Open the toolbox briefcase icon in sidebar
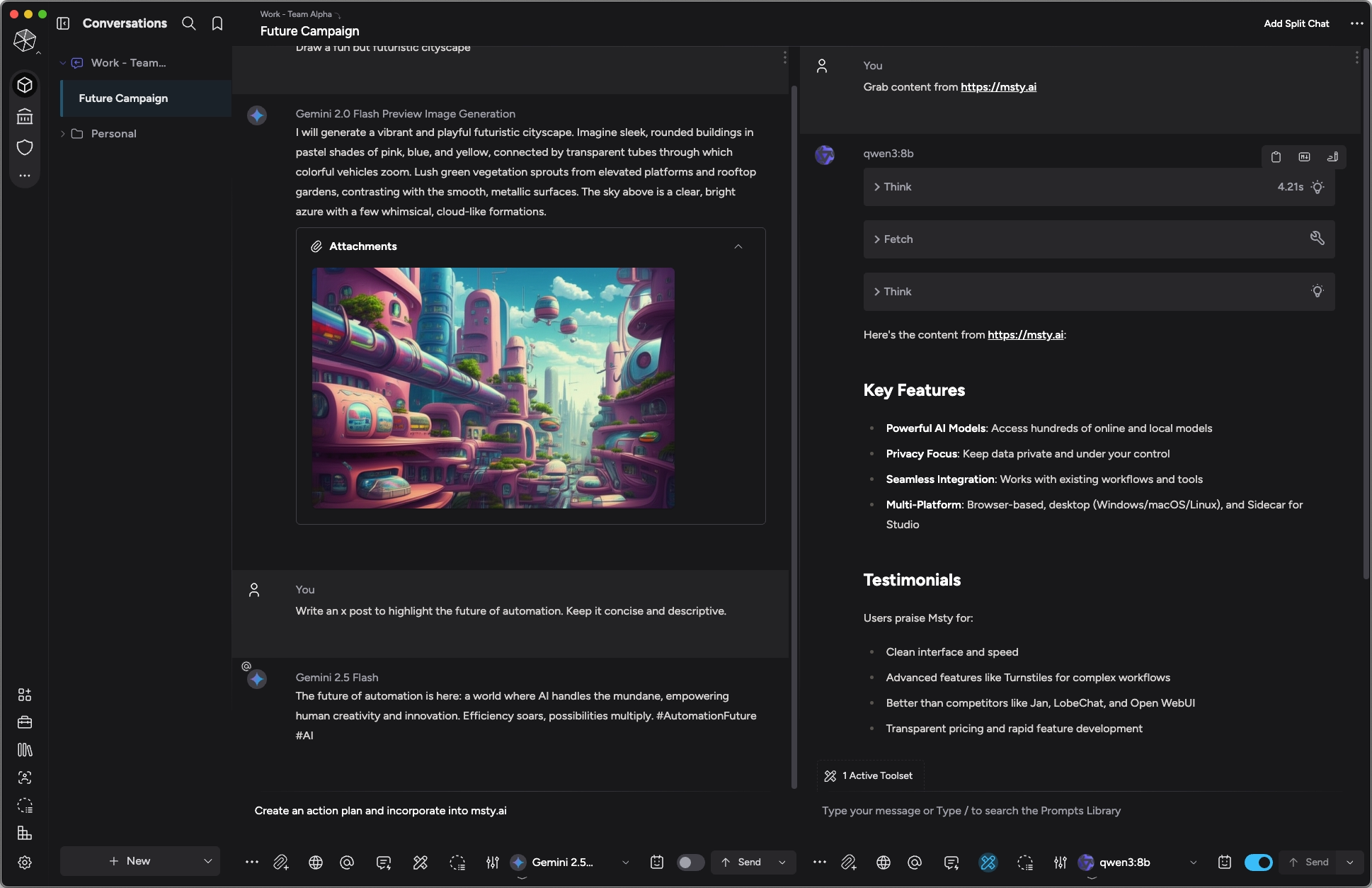Image resolution: width=1372 pixels, height=888 pixels. pos(25,722)
